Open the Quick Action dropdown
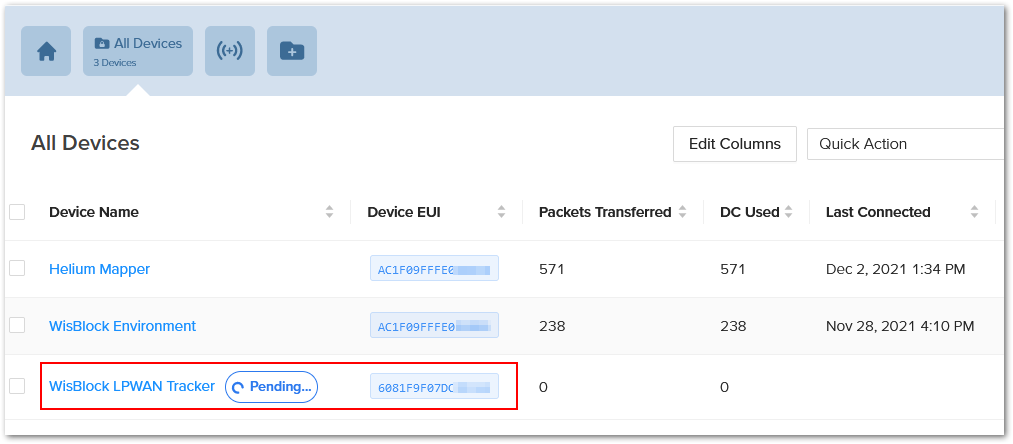The image size is (1013, 444). (x=905, y=144)
